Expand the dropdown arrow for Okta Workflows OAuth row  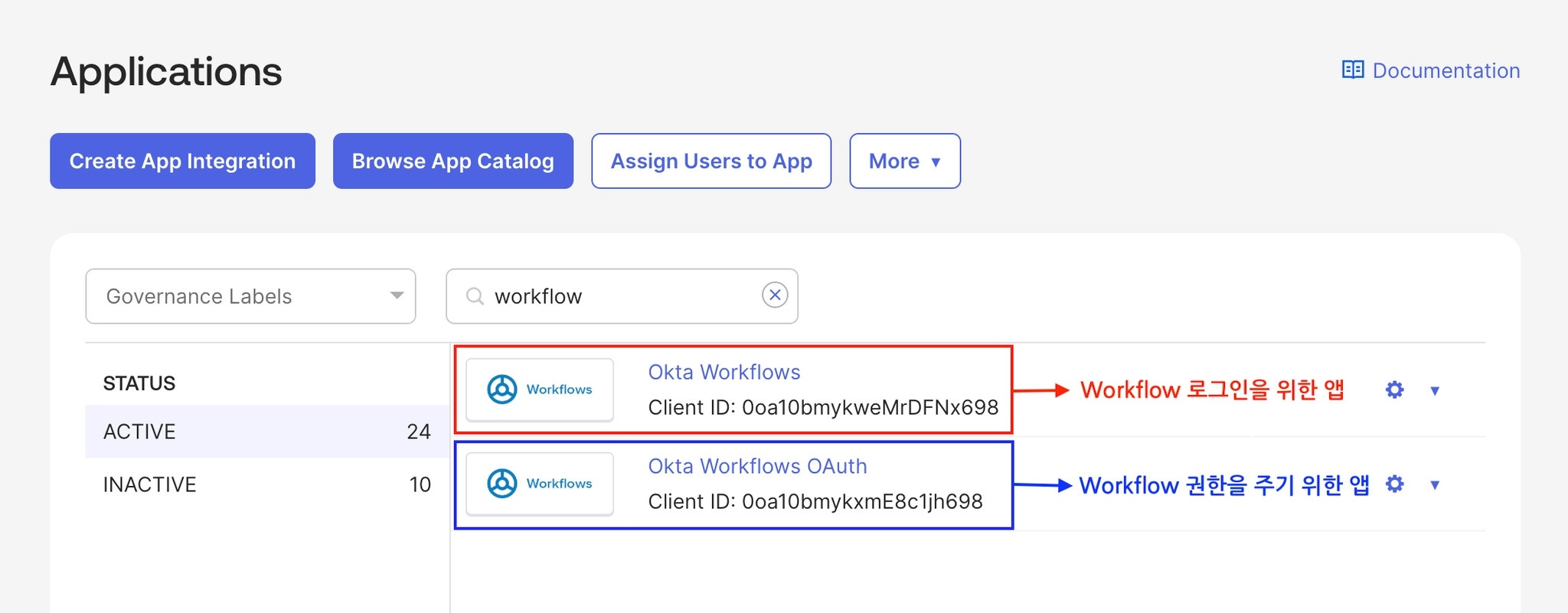(1435, 484)
